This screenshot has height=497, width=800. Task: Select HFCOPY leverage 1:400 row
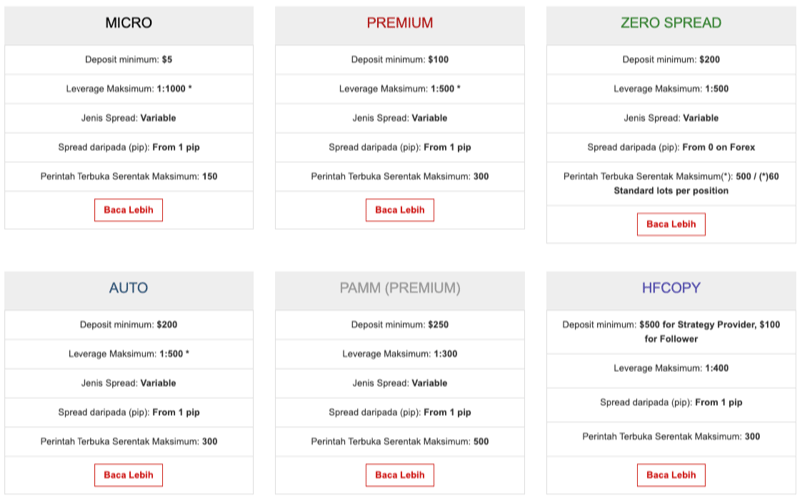click(671, 368)
